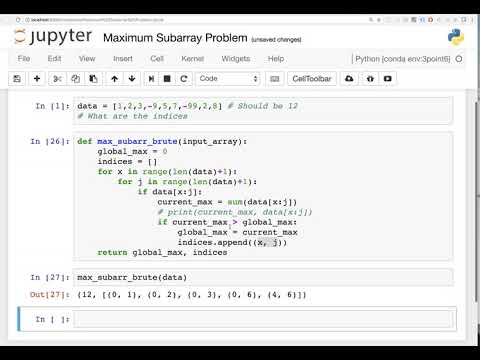The height and width of the screenshot is (360, 480).
Task: Click the In [27] cell prompt
Action: coord(50,277)
